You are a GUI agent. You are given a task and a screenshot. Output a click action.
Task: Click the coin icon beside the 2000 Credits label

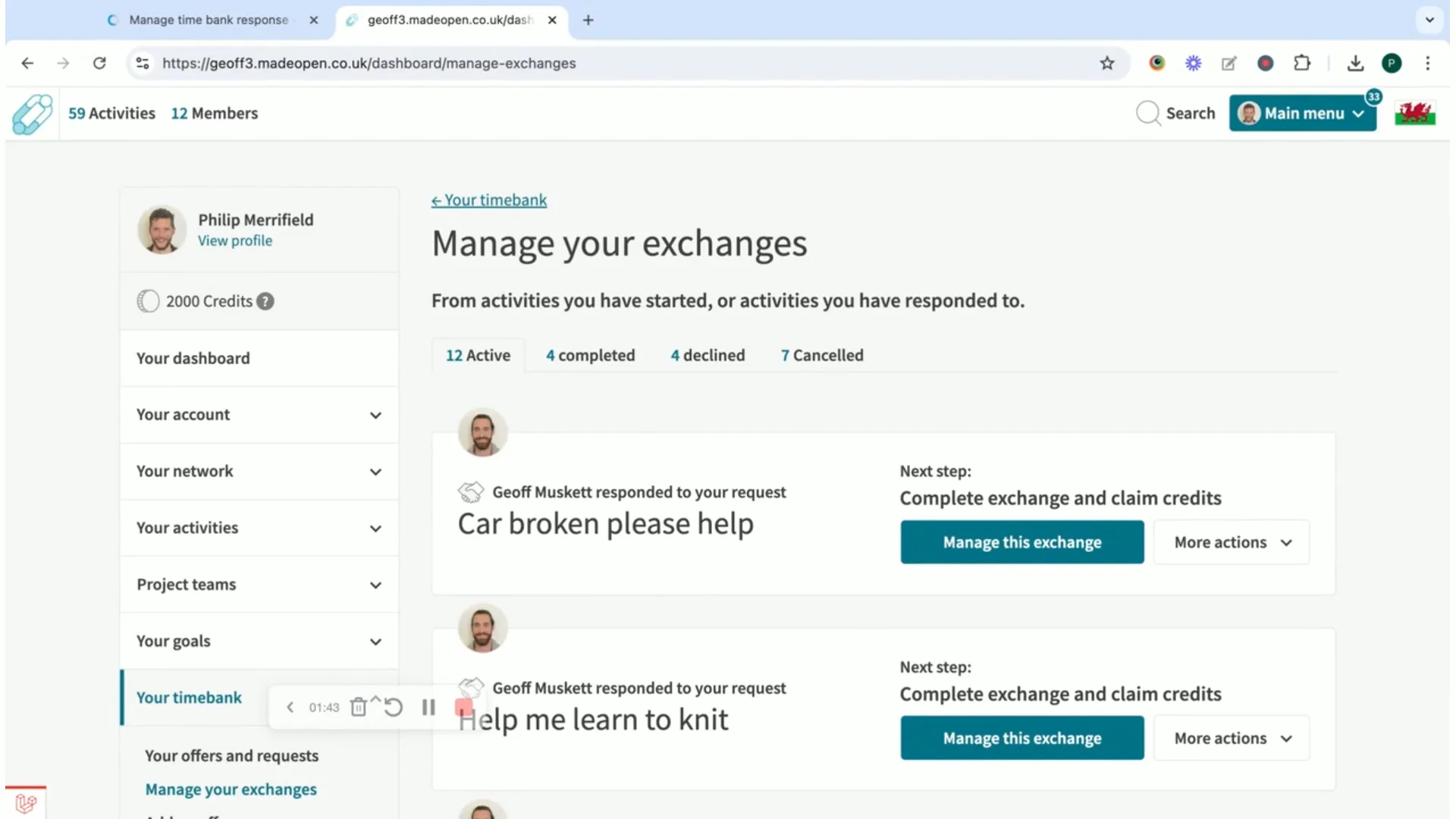coord(149,300)
